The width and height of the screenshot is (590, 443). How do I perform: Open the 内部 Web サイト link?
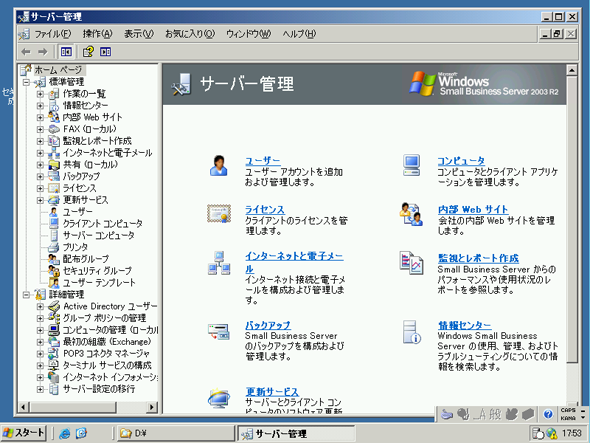[473, 209]
